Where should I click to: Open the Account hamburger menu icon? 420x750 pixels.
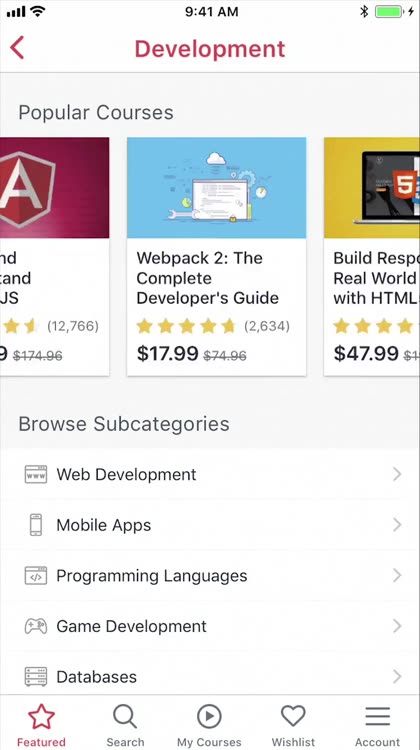[377, 717]
